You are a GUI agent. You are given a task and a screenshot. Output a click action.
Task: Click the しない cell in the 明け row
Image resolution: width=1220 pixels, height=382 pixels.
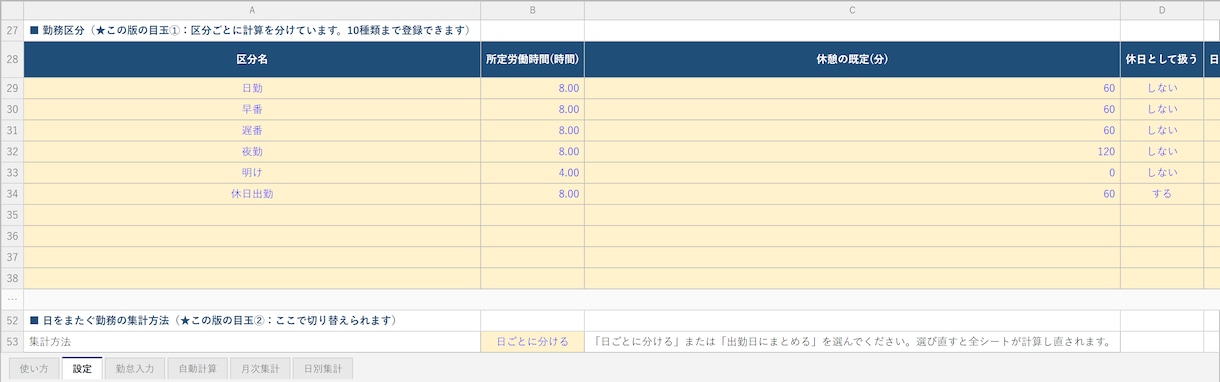(1162, 172)
